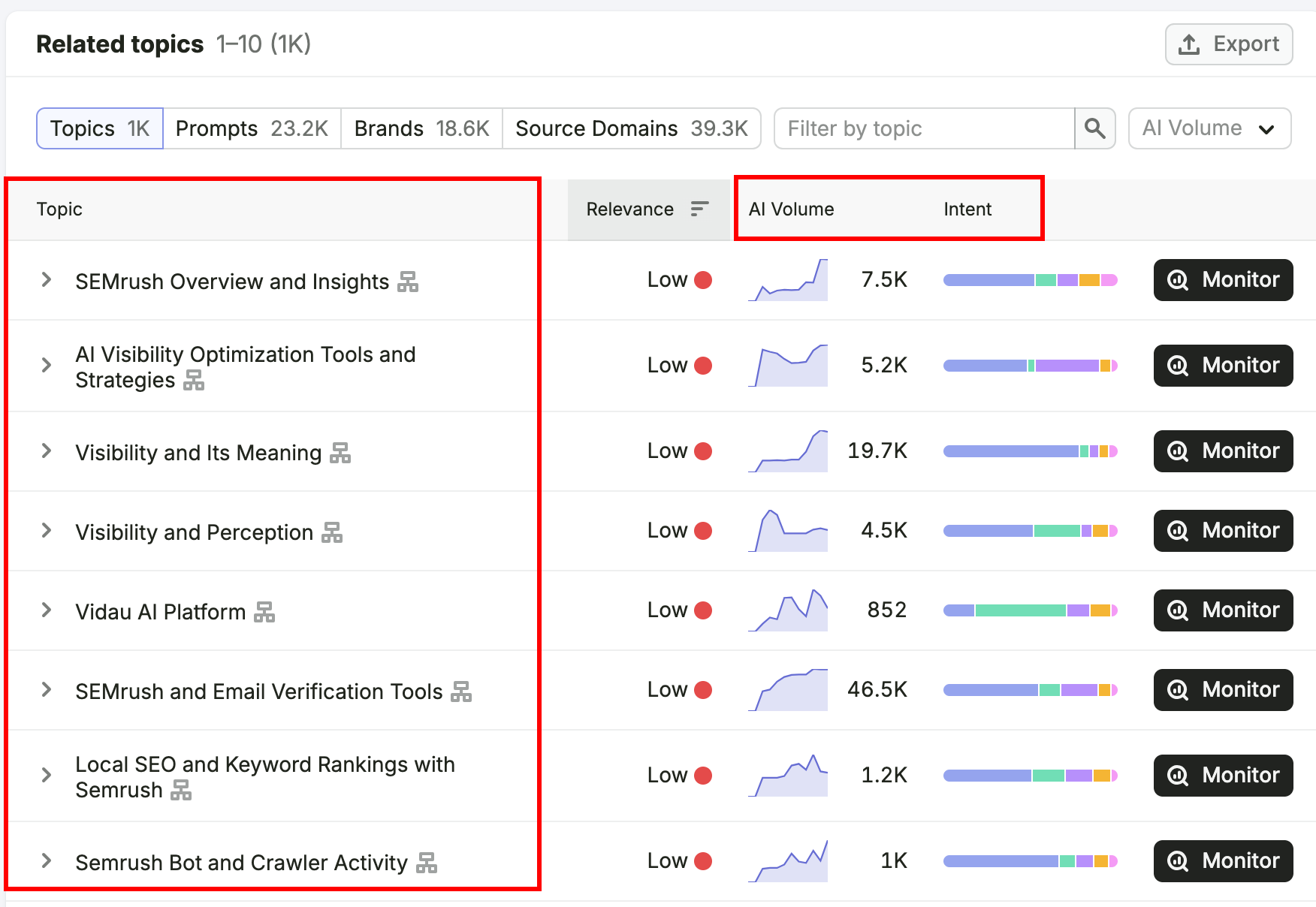Click the 852 volume value
1316x907 pixels.
tap(887, 610)
